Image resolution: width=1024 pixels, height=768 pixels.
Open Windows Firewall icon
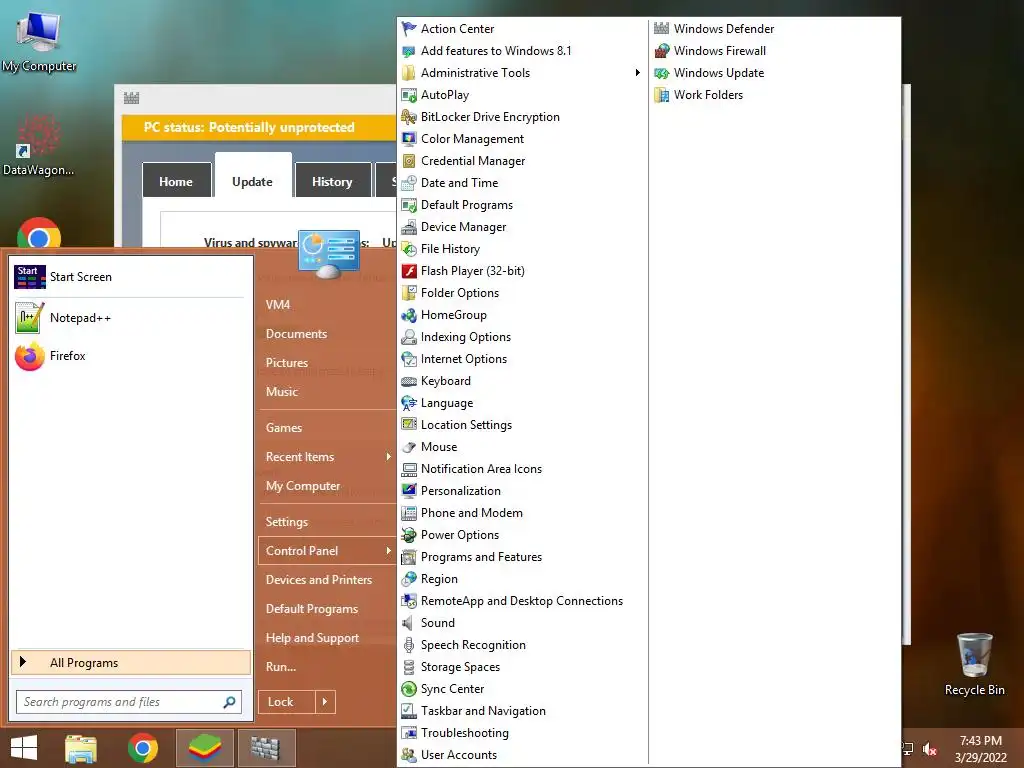[x=662, y=51]
